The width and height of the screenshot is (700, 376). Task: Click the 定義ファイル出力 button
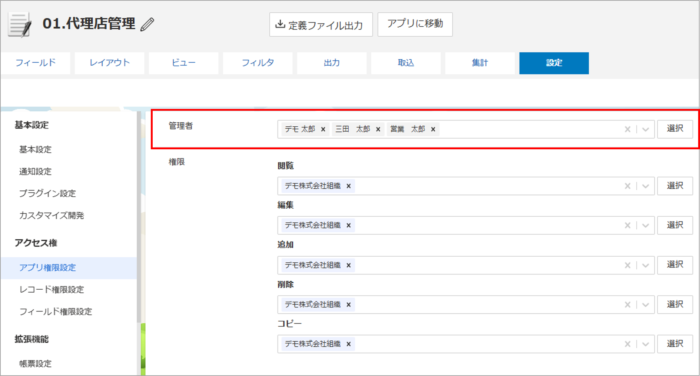[321, 25]
